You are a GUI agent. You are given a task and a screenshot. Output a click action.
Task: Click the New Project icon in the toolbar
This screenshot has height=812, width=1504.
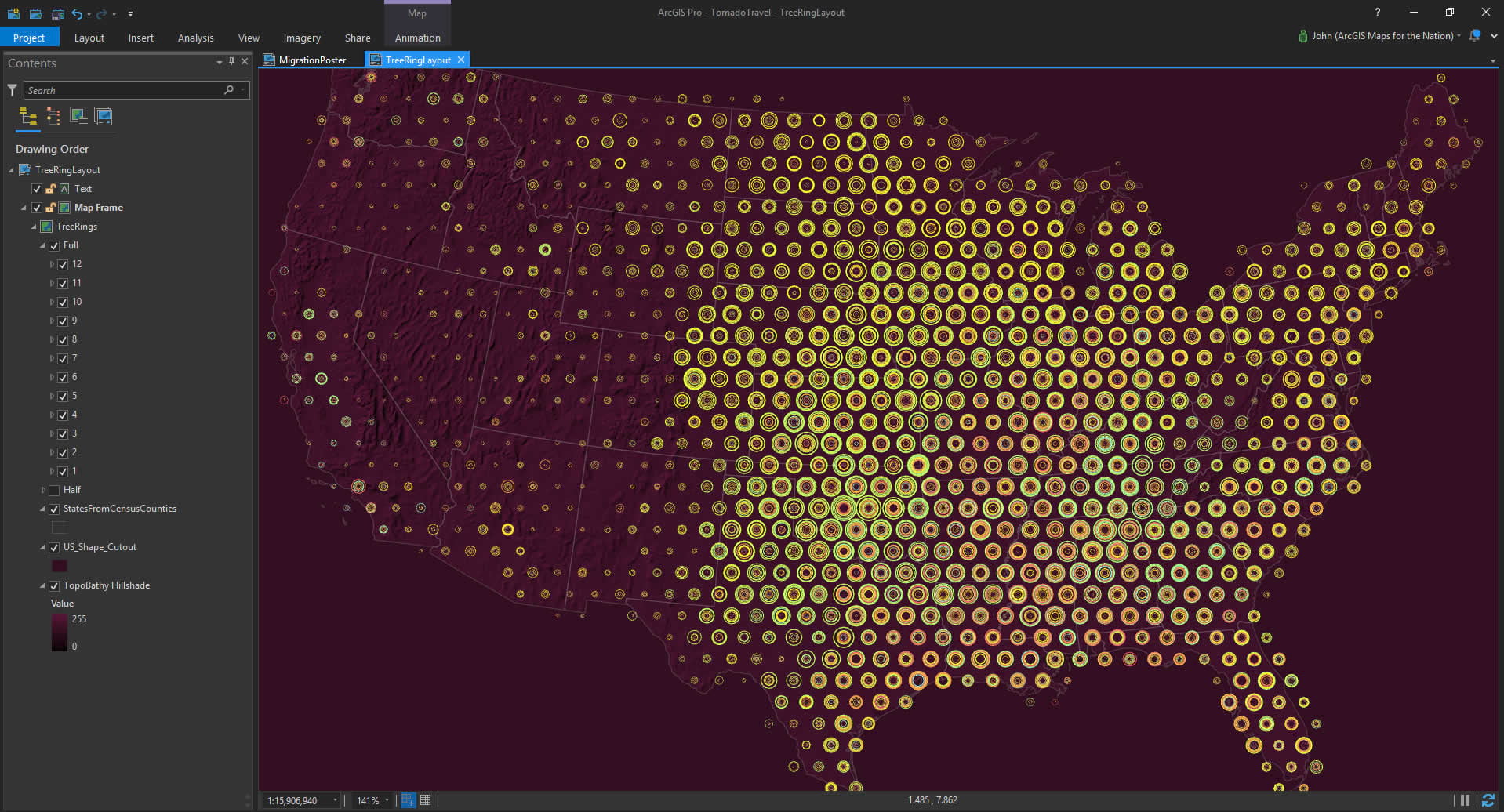(x=13, y=13)
